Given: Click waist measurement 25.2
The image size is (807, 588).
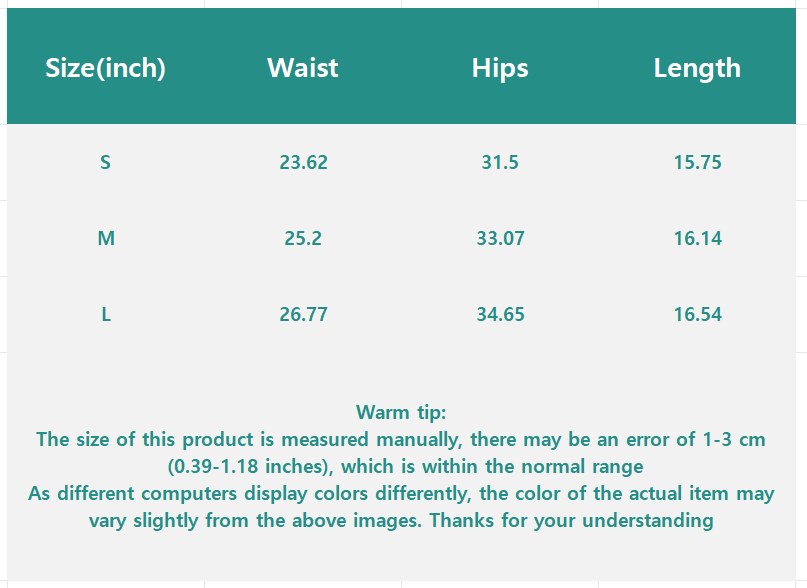Looking at the screenshot, I should pyautogui.click(x=303, y=238).
